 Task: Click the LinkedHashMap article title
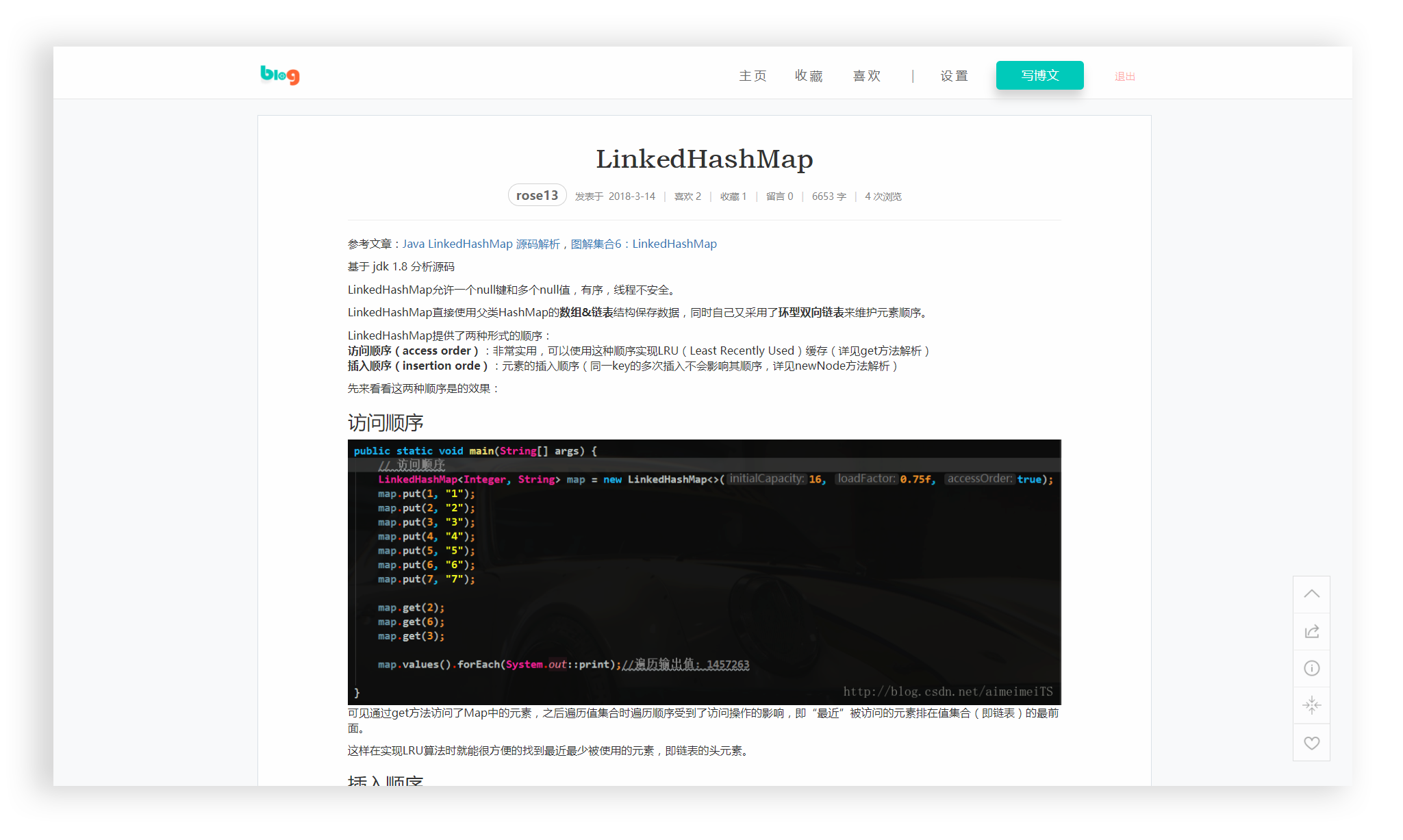[704, 159]
